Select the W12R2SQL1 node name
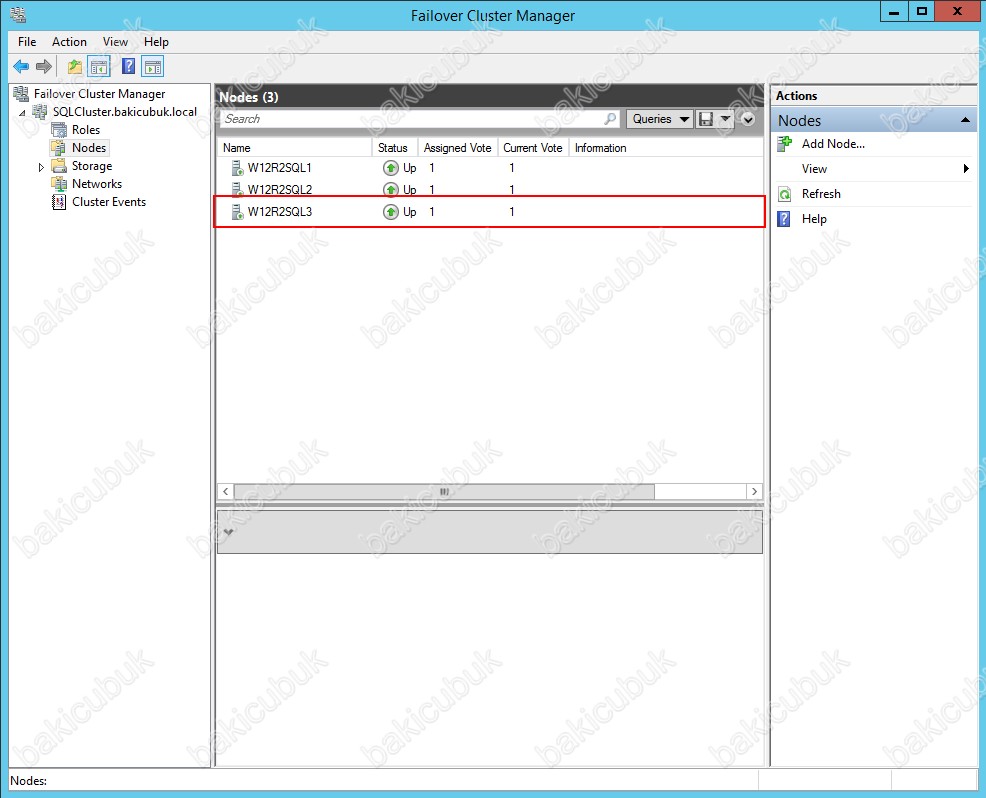 [280, 168]
